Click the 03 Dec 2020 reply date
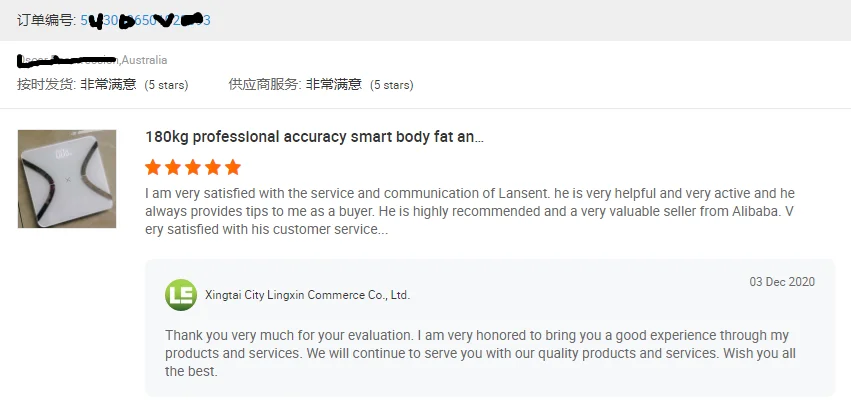 pos(782,282)
